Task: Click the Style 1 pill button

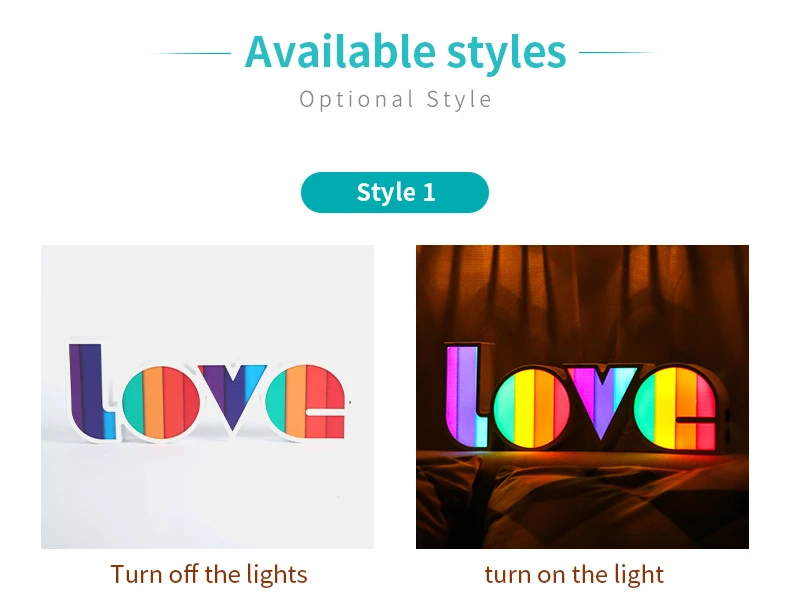Action: tap(394, 192)
